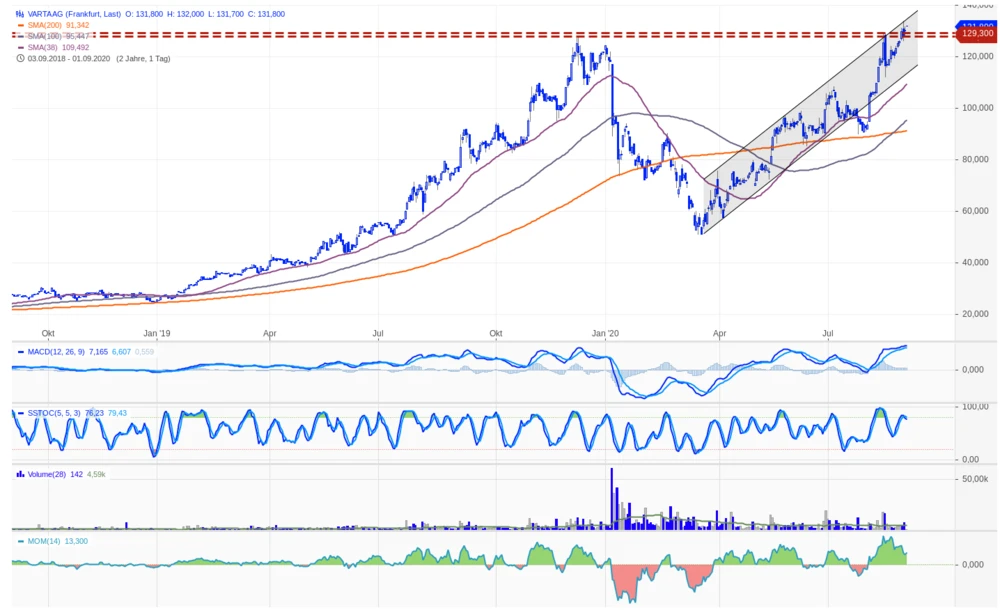Screen dimensions: 1000x610
Task: Open the Volume(28) indicator label
Action: (x=46, y=474)
